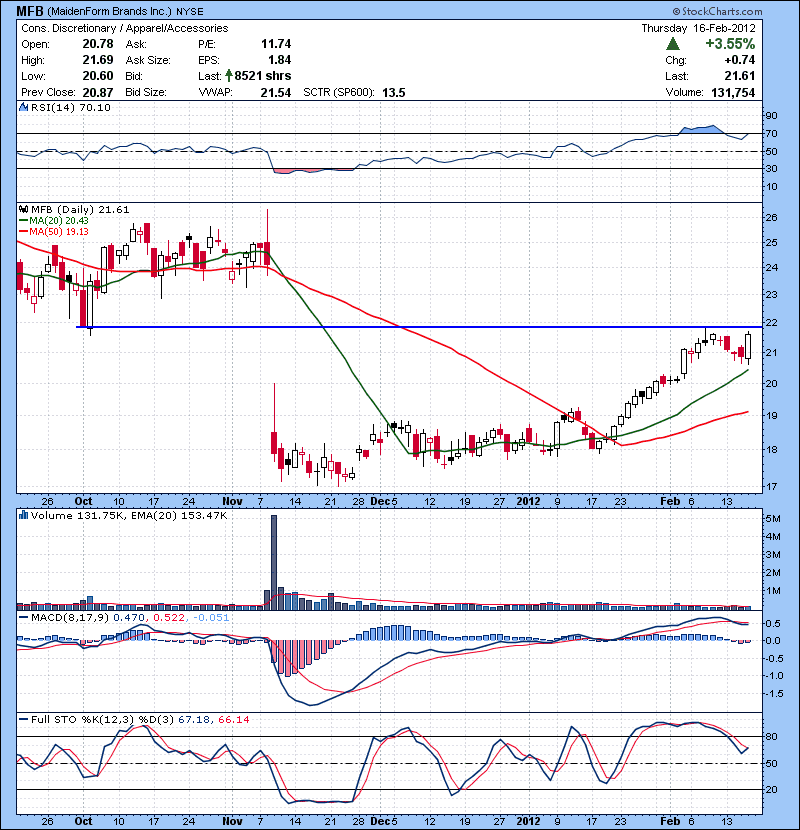800x830 pixels.
Task: Click the MACD value 0.470
Action: click(129, 618)
